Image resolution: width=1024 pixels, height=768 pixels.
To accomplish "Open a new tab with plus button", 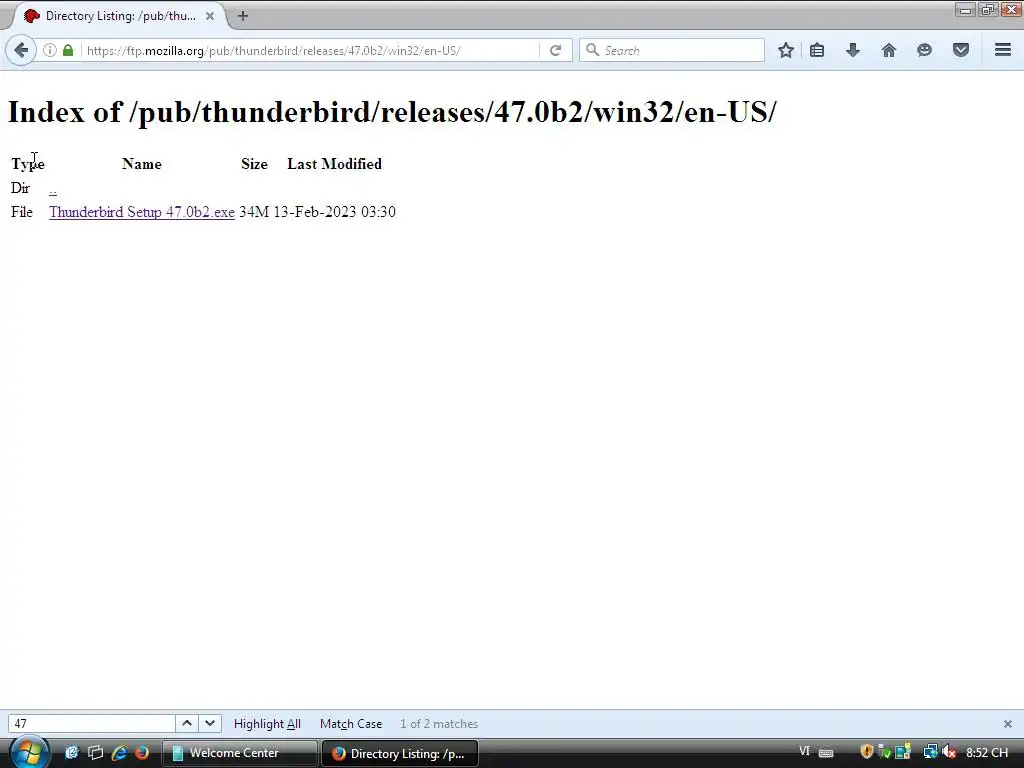I will (x=243, y=16).
